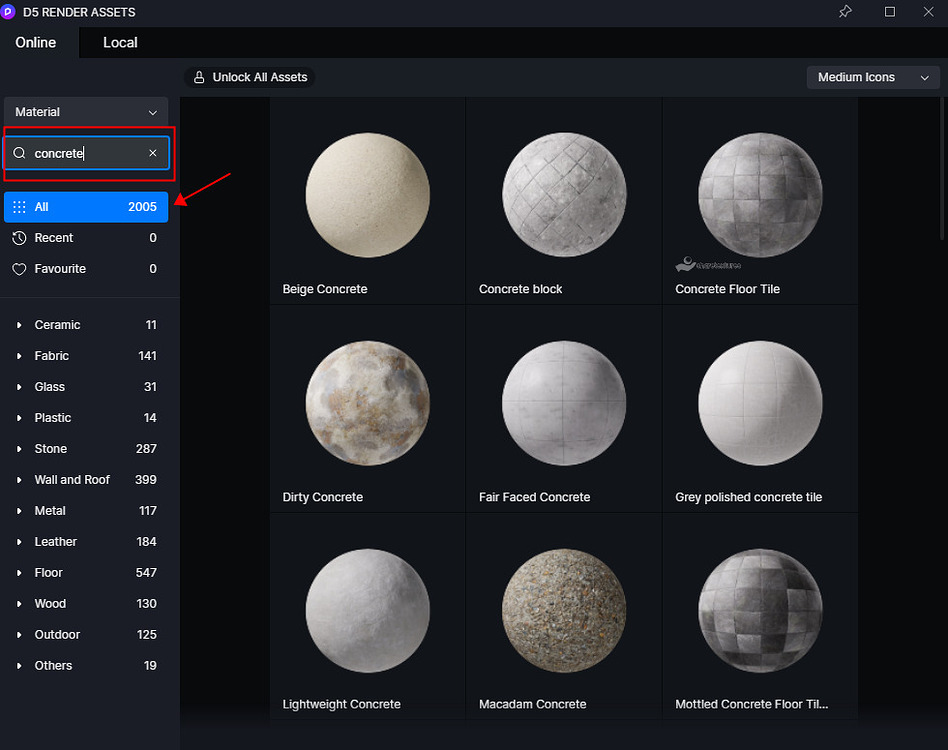This screenshot has width=948, height=750.
Task: Select the Metal category label
Action: [x=50, y=511]
